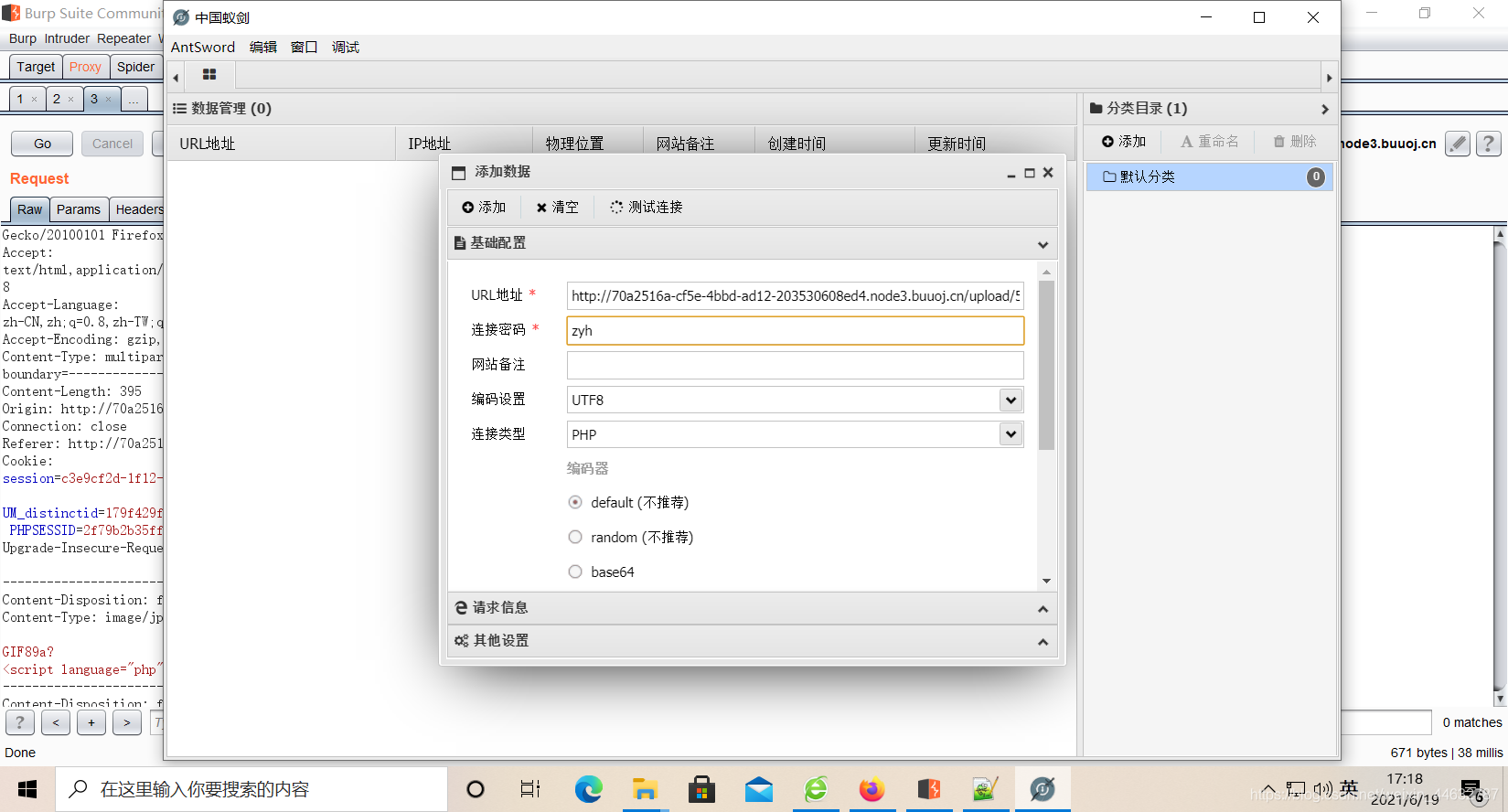1508x812 pixels.
Task: Click the 添加 button in the dialog toolbar
Action: coord(484,208)
